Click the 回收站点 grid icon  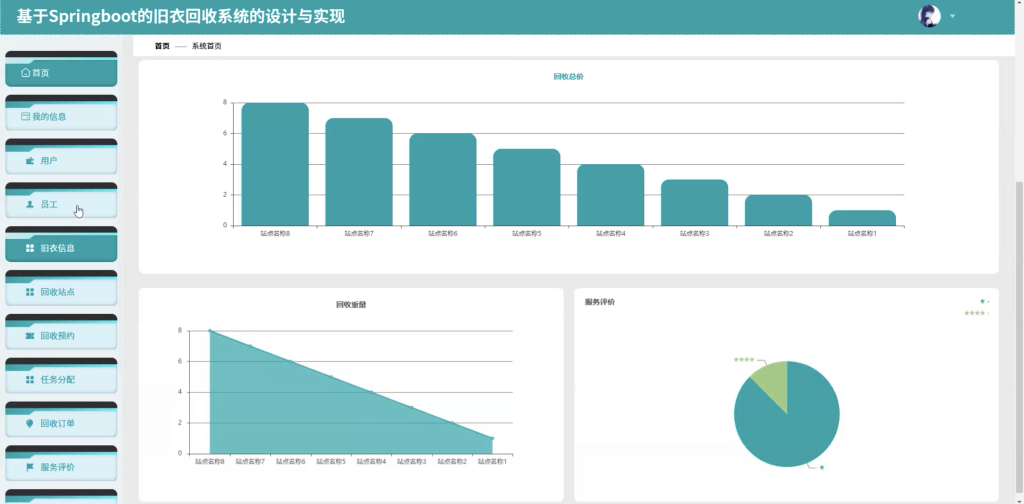[29, 292]
